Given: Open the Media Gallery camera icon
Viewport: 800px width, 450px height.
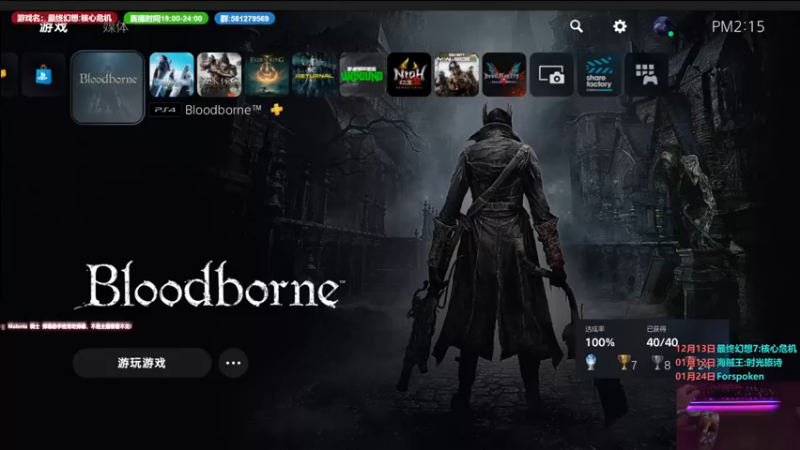Looking at the screenshot, I should [x=552, y=74].
